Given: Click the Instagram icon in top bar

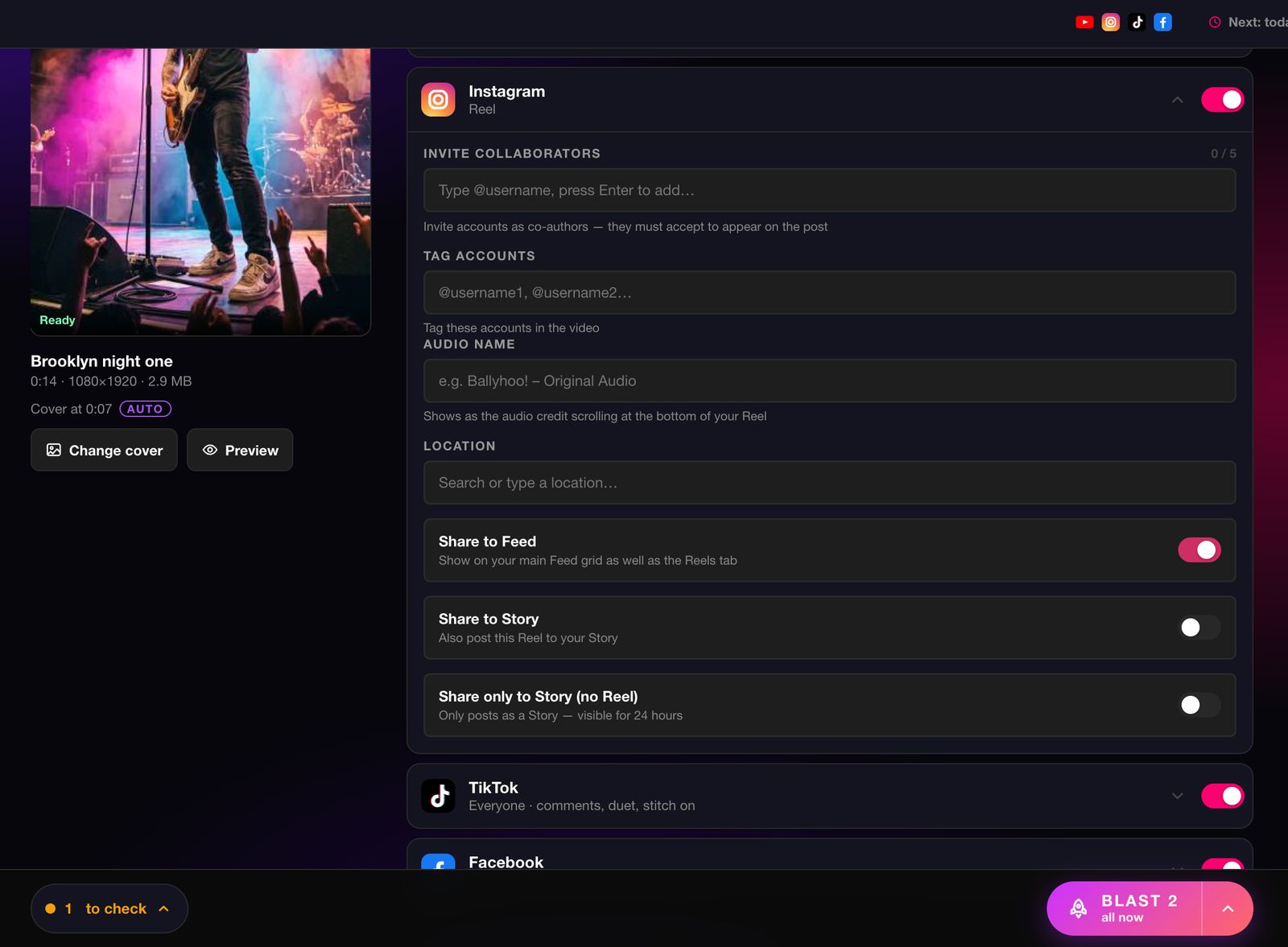Looking at the screenshot, I should (x=1110, y=23).
